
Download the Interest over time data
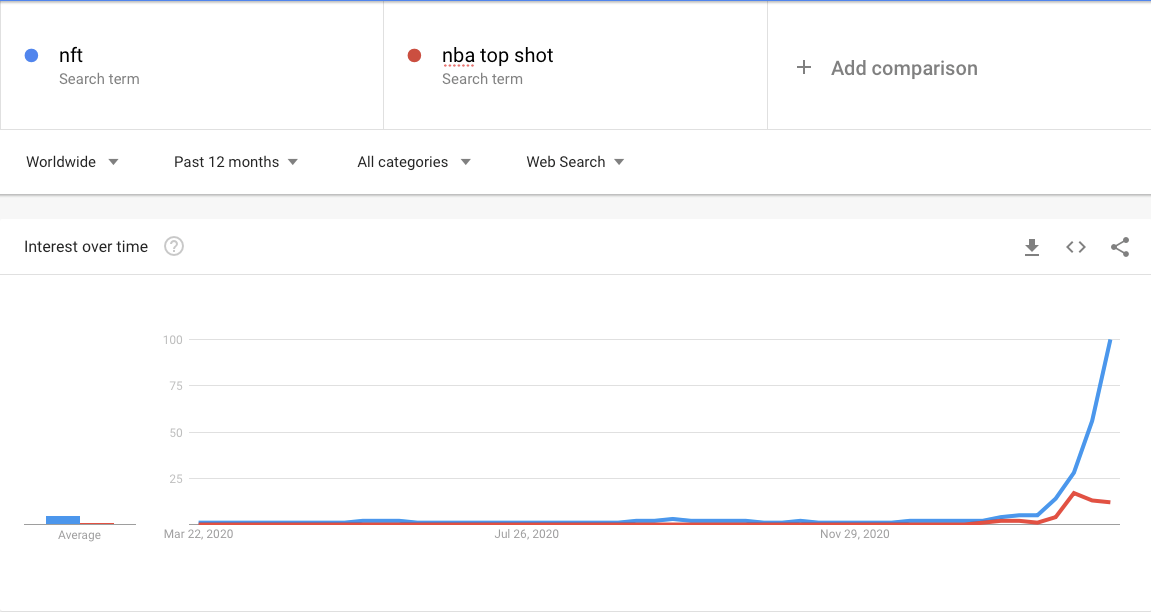click(1032, 247)
